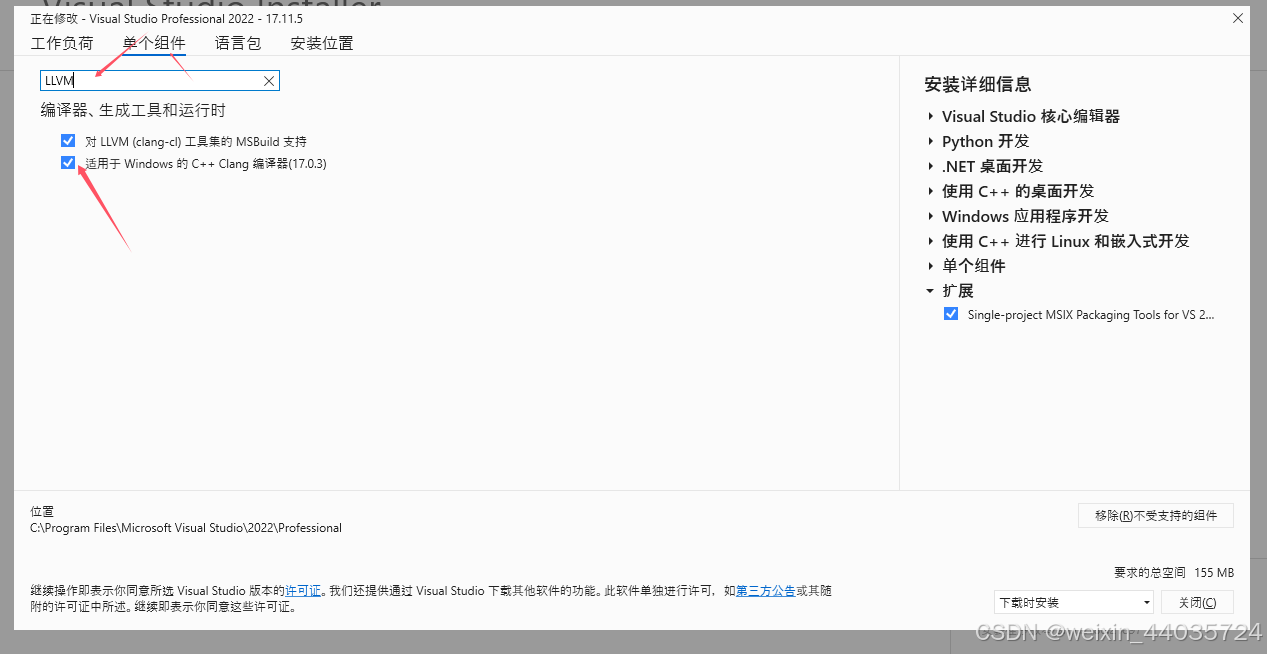Expand 使用 C++ 的桌面开发 details
Screen dimensions: 1267x654
tap(931, 191)
